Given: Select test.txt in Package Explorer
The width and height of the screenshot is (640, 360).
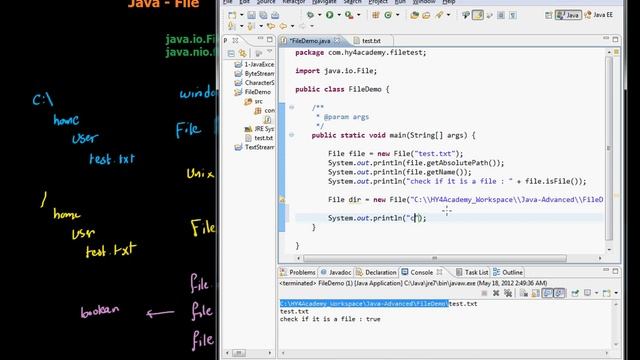Looking at the screenshot, I should 259,138.
